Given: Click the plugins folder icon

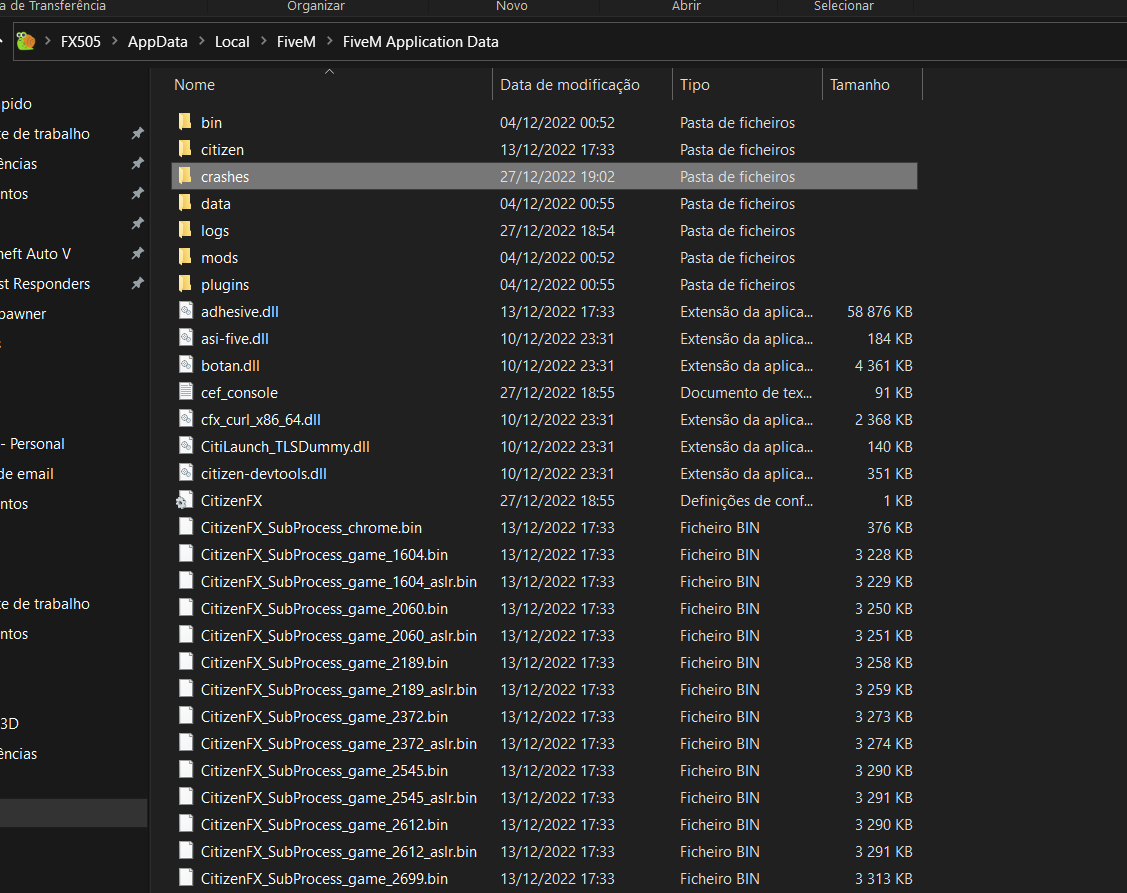Looking at the screenshot, I should 185,283.
